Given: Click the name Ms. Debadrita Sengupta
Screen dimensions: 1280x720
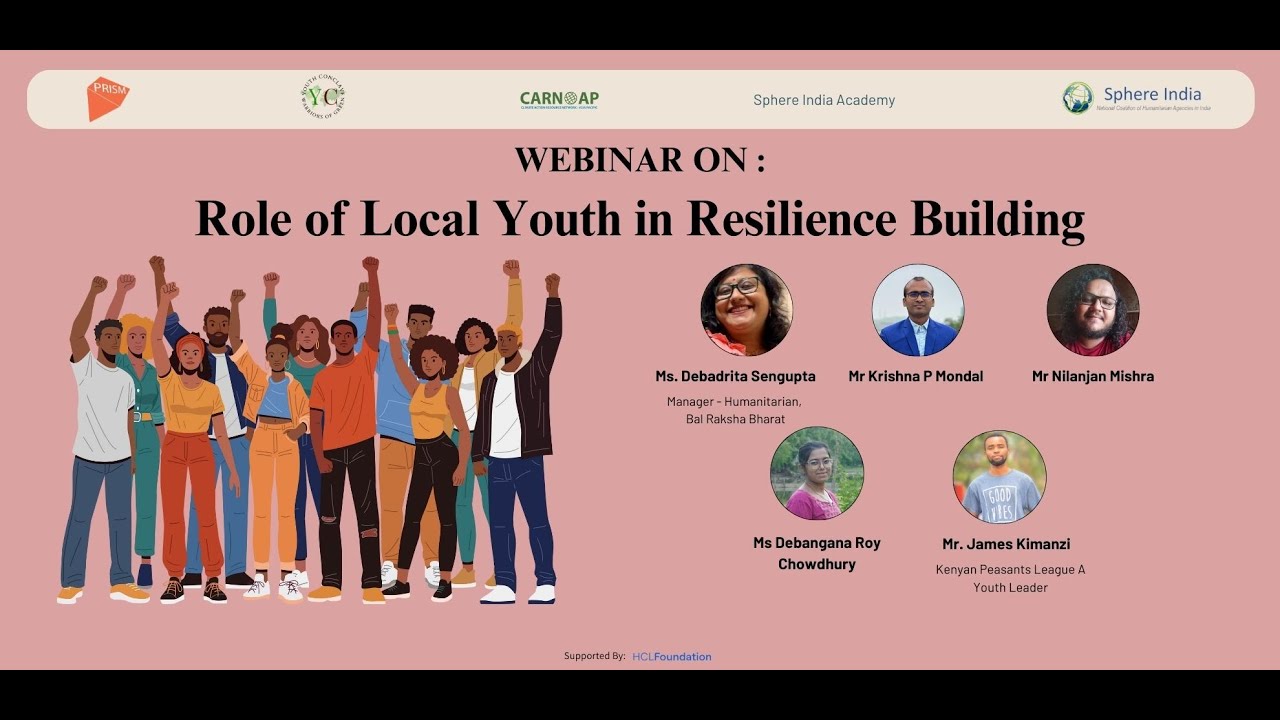Looking at the screenshot, I should [x=735, y=377].
